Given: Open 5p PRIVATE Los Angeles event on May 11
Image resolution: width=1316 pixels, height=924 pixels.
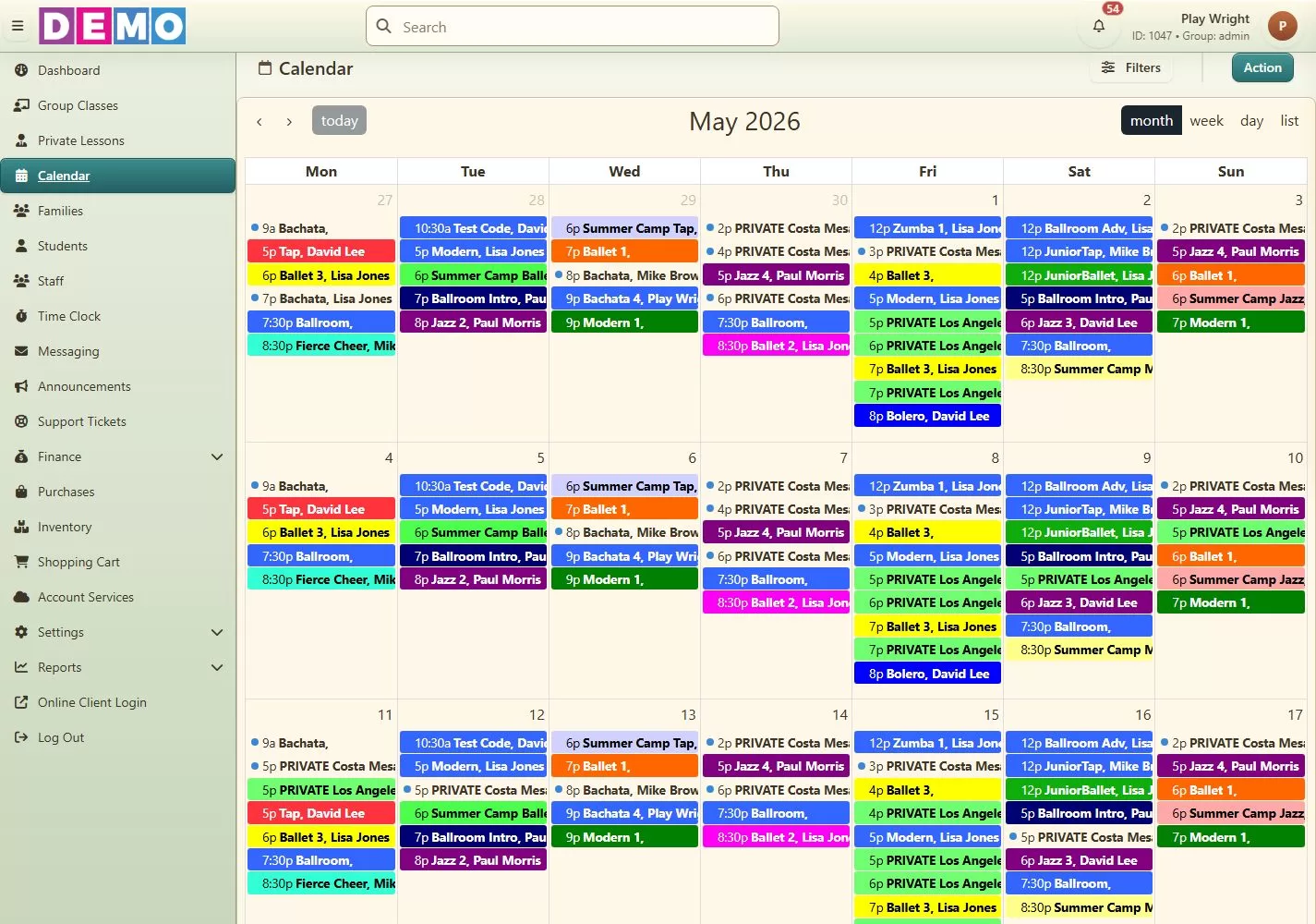Looking at the screenshot, I should click(321, 790).
